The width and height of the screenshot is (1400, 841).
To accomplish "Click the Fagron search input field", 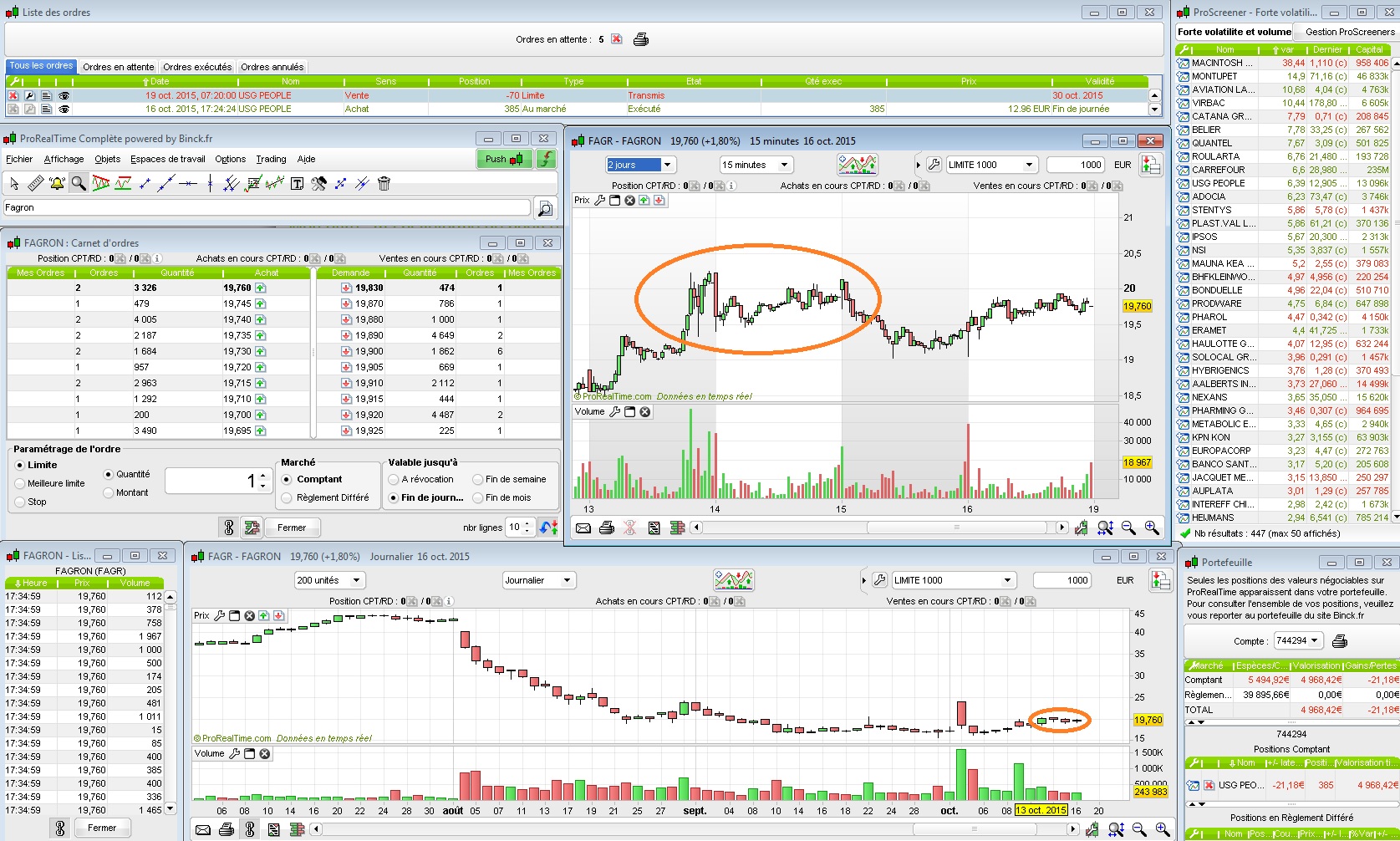I will point(267,207).
